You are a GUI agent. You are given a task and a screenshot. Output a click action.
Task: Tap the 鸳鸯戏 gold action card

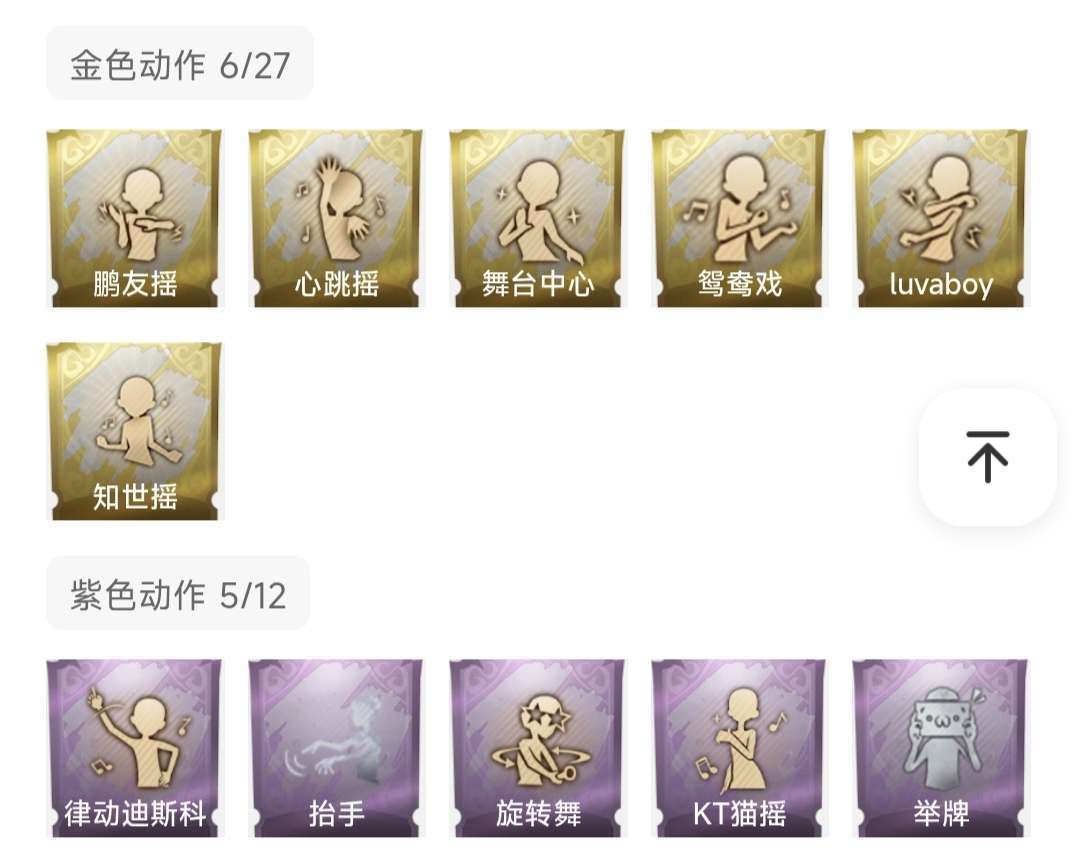[x=739, y=218]
